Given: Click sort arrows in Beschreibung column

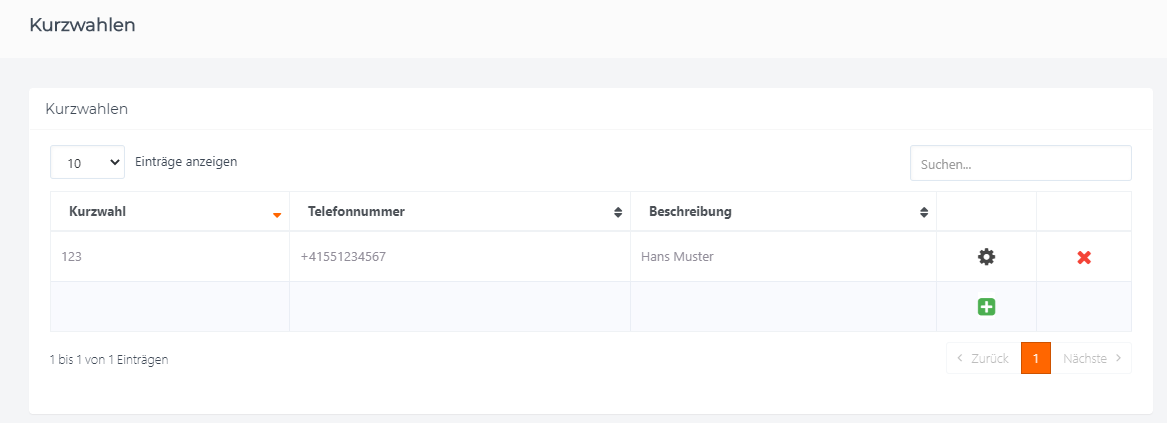Looking at the screenshot, I should coord(924,212).
